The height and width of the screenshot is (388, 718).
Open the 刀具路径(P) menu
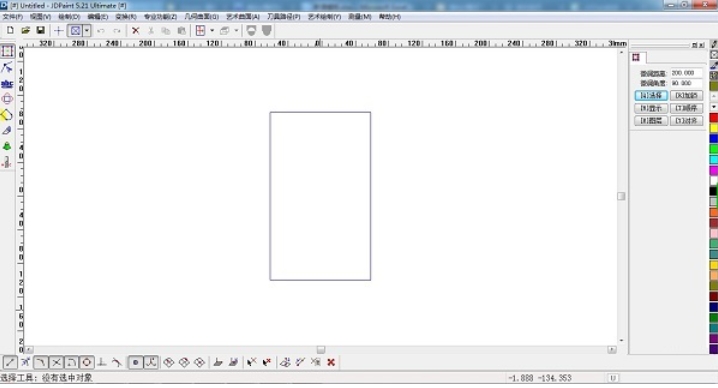283,16
